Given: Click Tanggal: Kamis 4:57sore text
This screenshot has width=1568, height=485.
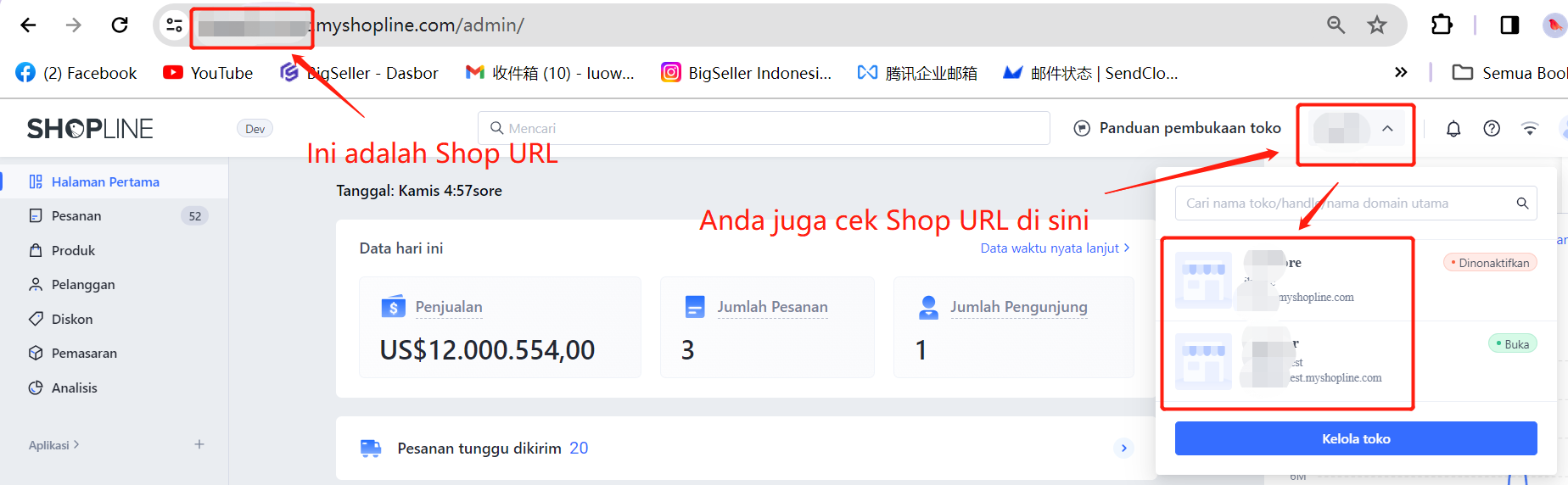Looking at the screenshot, I should (x=419, y=191).
